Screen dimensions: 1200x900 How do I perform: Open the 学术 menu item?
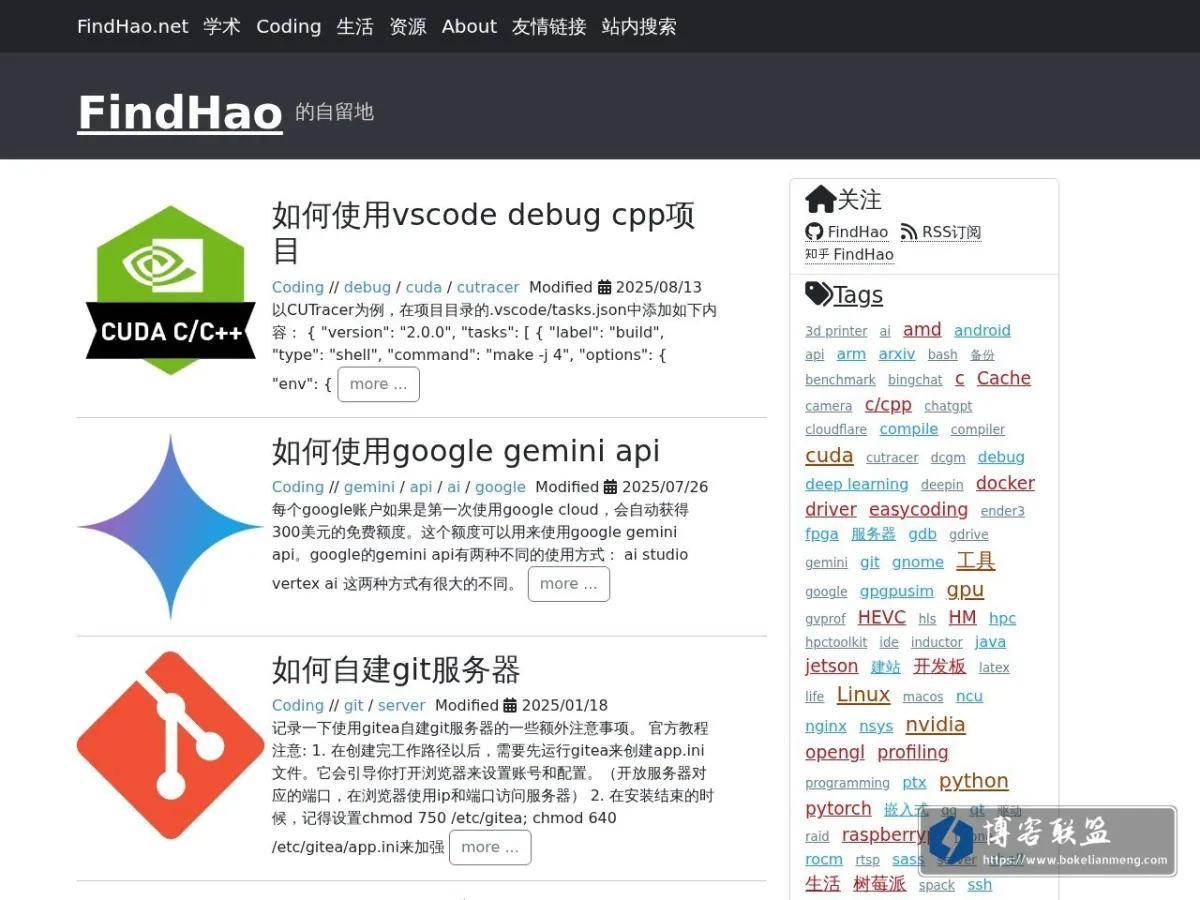(x=222, y=26)
